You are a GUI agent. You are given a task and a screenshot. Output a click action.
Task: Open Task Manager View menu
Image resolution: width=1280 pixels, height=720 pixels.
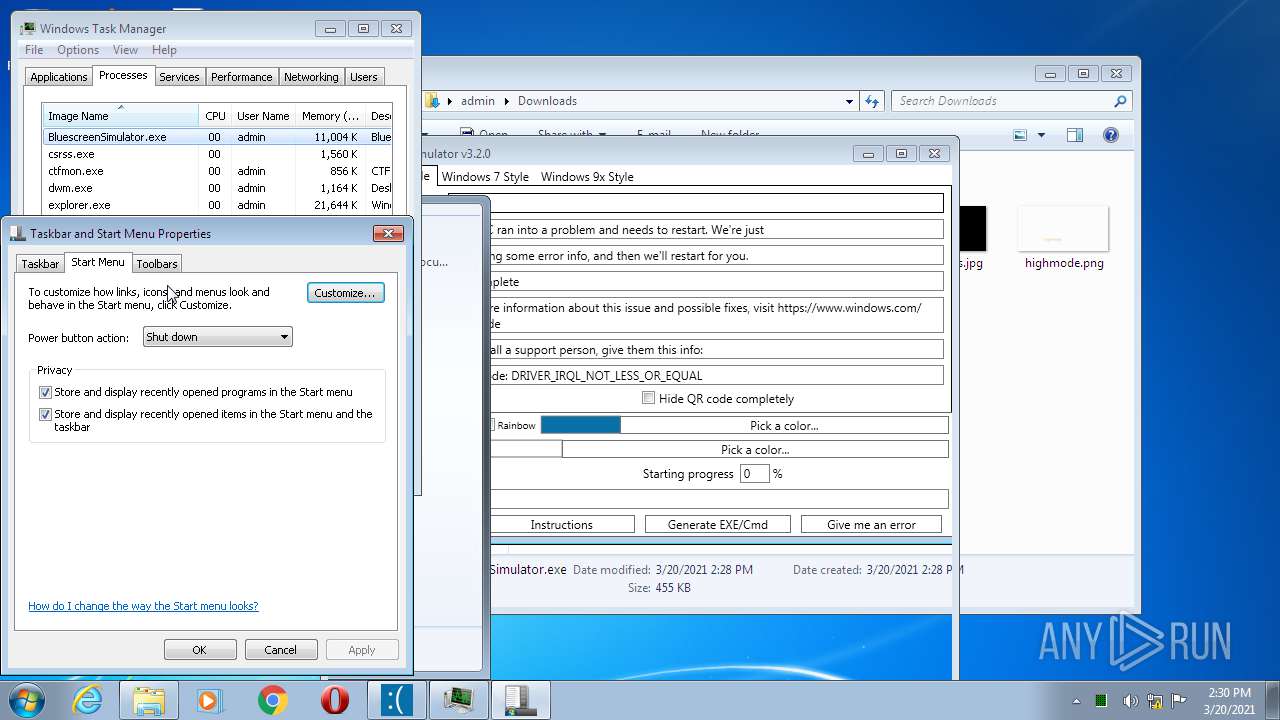click(x=125, y=50)
